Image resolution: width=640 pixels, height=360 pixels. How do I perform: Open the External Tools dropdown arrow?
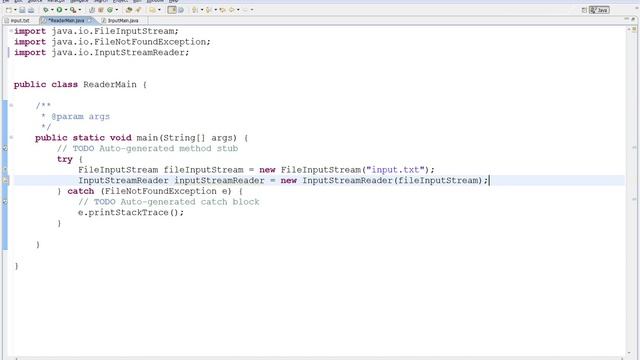(x=80, y=10)
